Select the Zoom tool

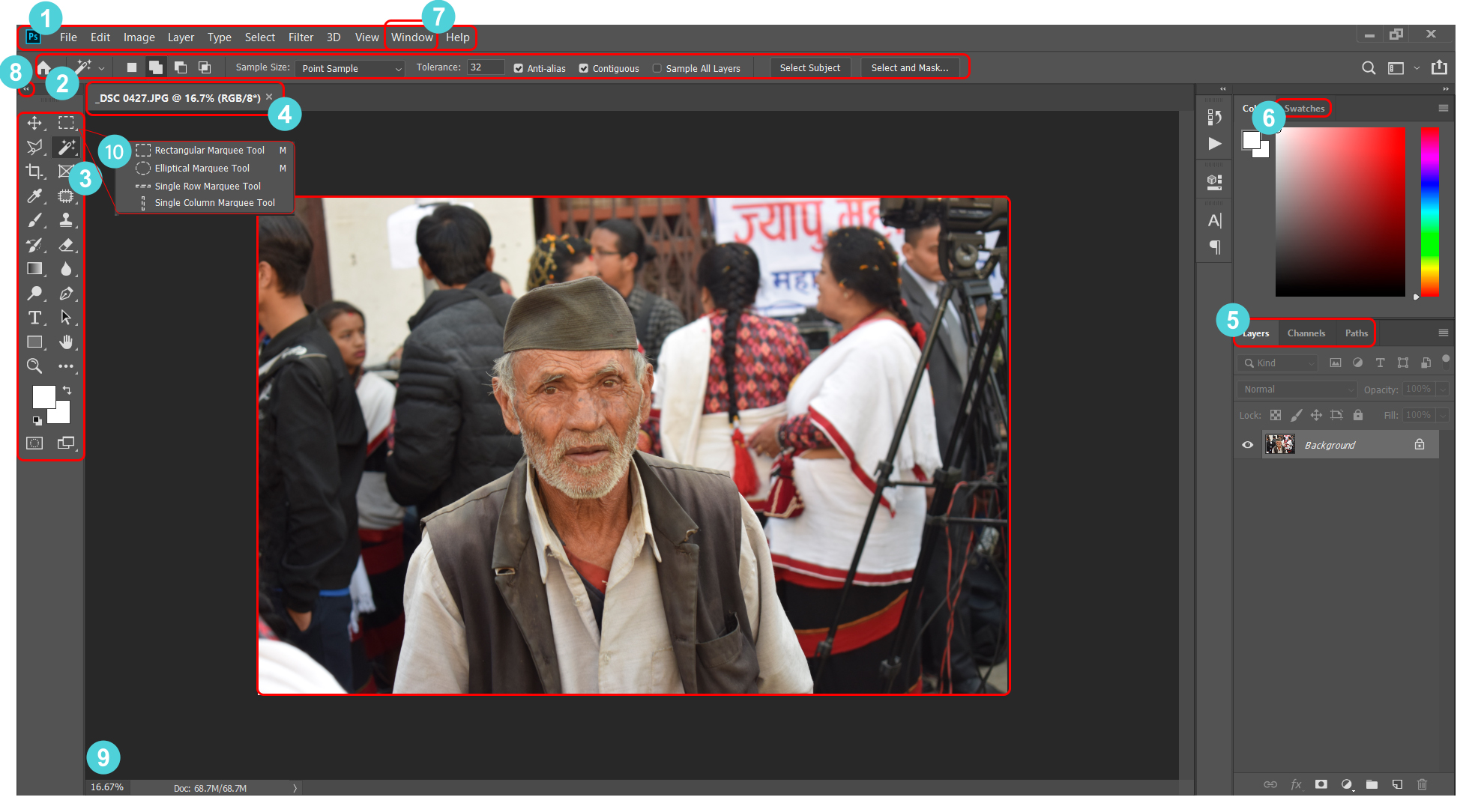[34, 366]
